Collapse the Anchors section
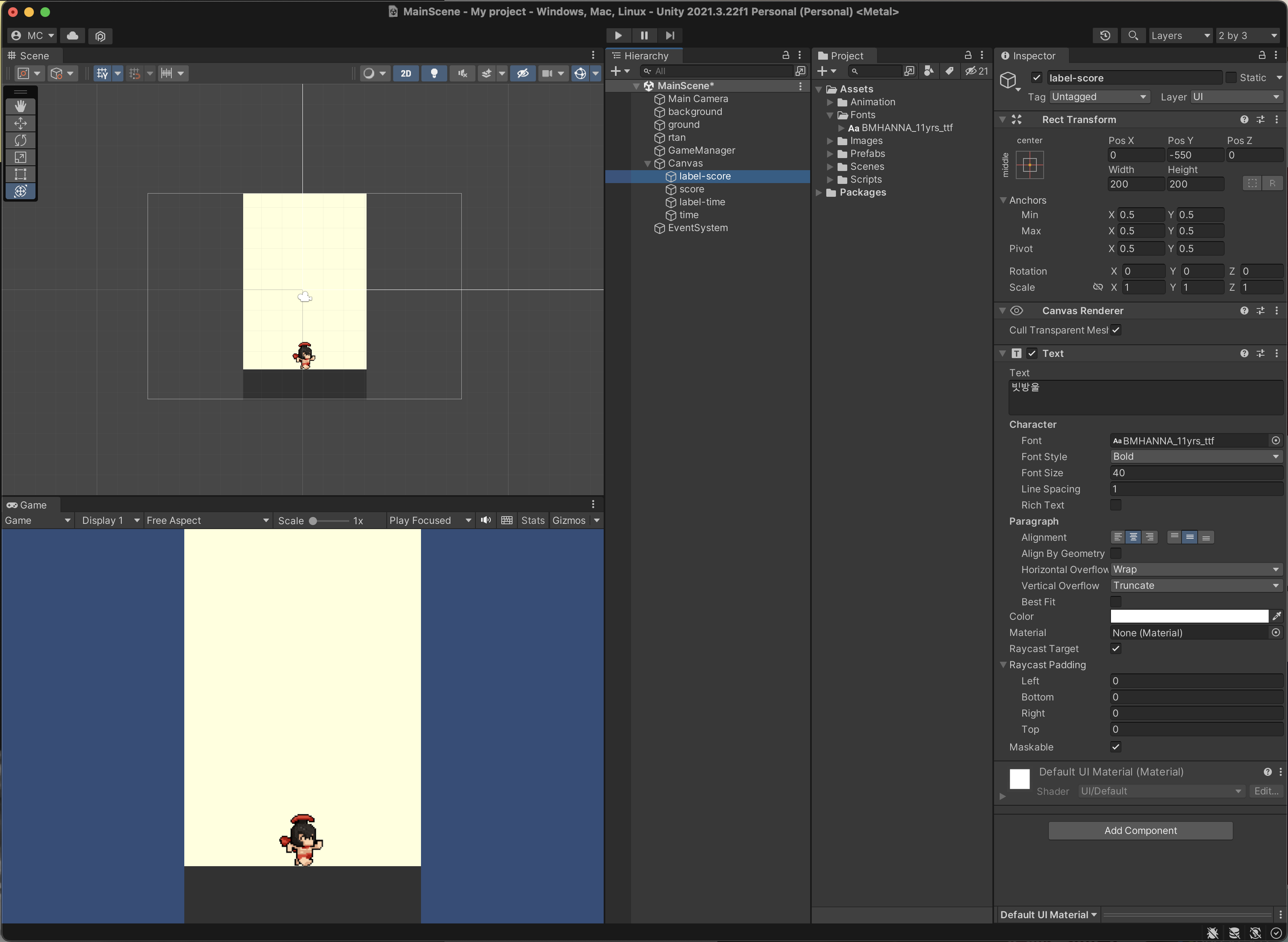Viewport: 1288px width, 942px height. 1003,200
